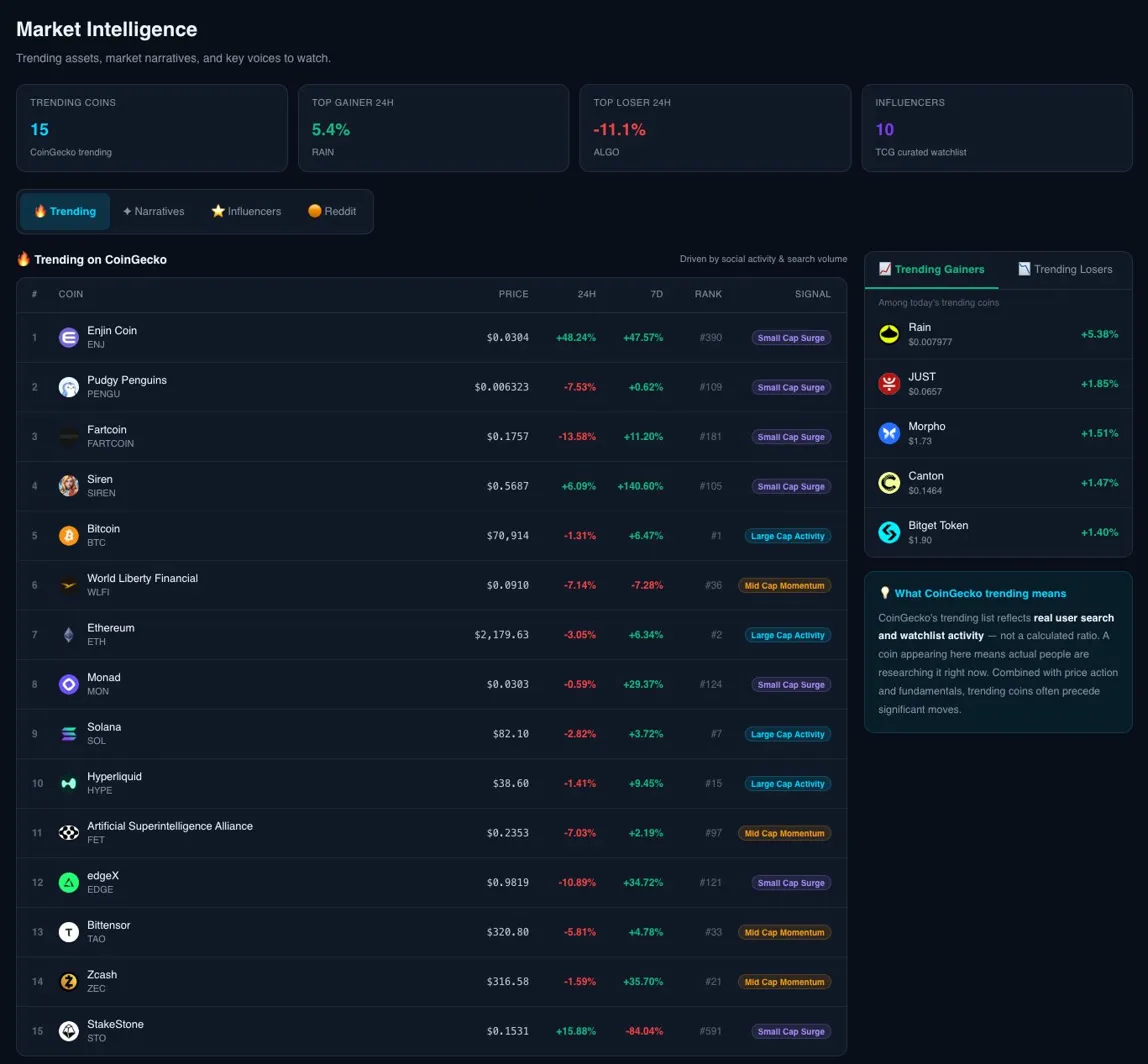
Task: Select the Trending Gainers tab
Action: point(931,269)
